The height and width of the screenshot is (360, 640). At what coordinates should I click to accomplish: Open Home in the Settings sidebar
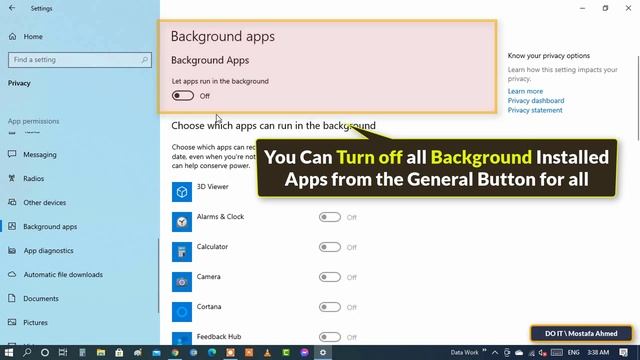tap(25, 36)
